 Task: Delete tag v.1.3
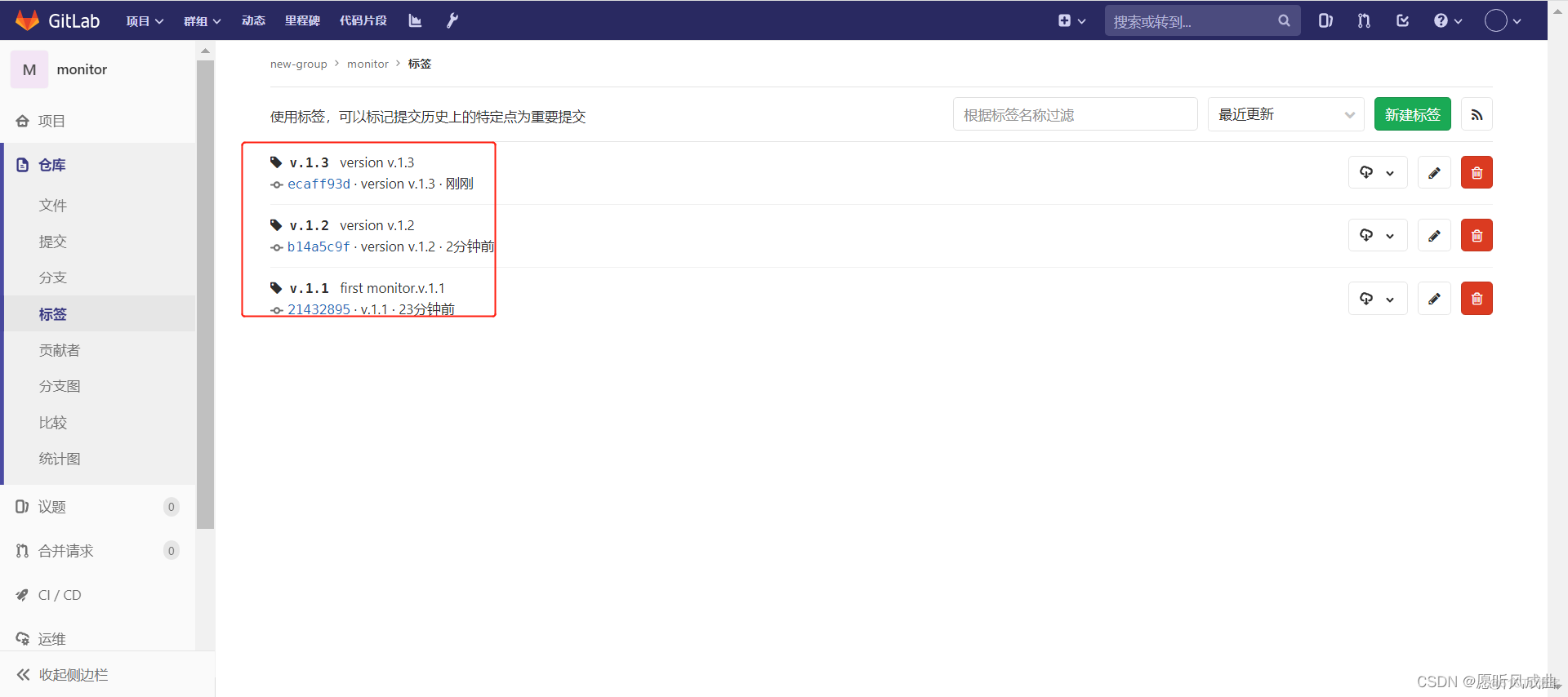pos(1477,172)
